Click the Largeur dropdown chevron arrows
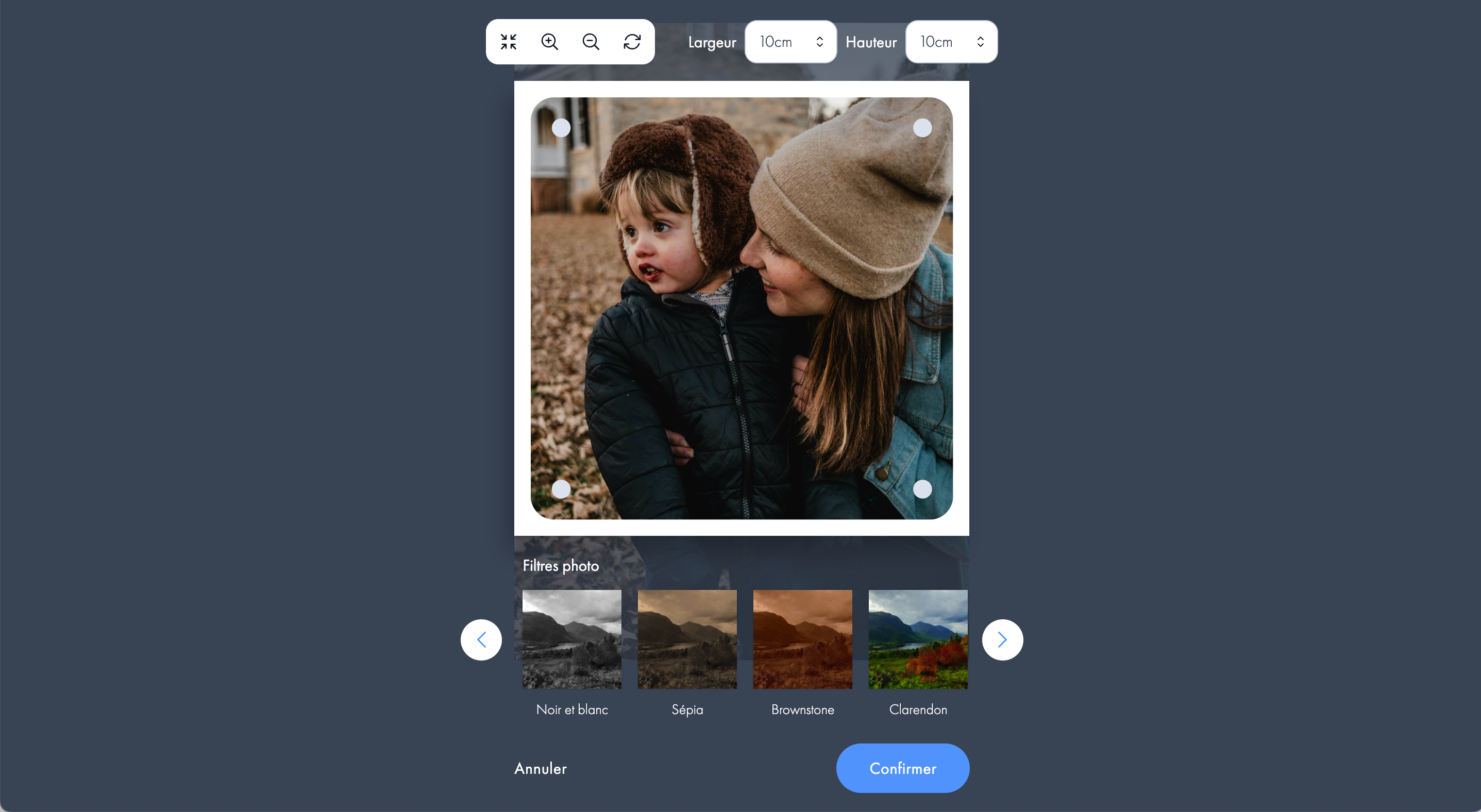Viewport: 1481px width, 812px height. click(x=820, y=42)
